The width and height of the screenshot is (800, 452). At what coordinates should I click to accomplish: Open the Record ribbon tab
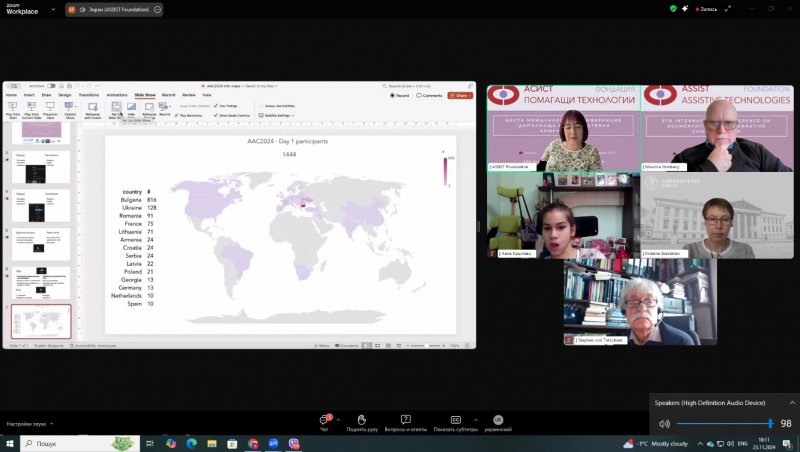tap(168, 95)
